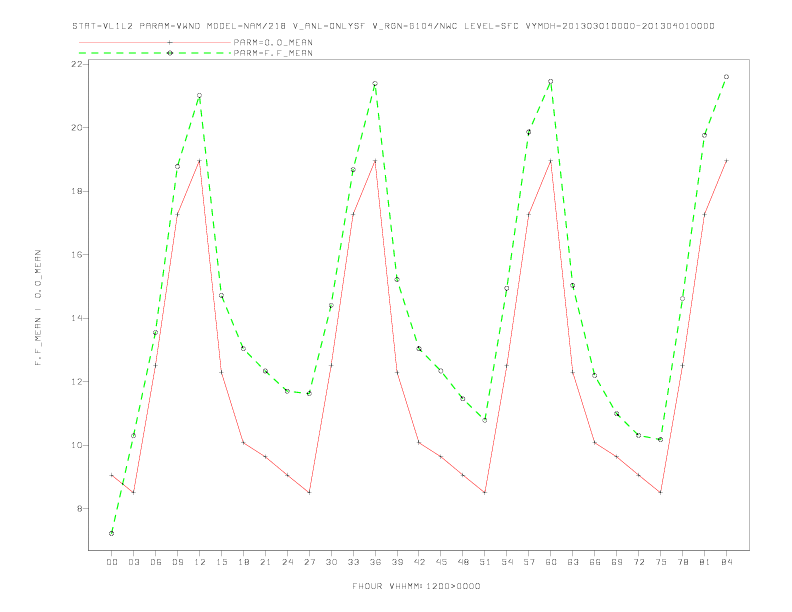Screen dimensions: 792x612
Task: Click the red plus marker at hour 75
Action: (660, 492)
